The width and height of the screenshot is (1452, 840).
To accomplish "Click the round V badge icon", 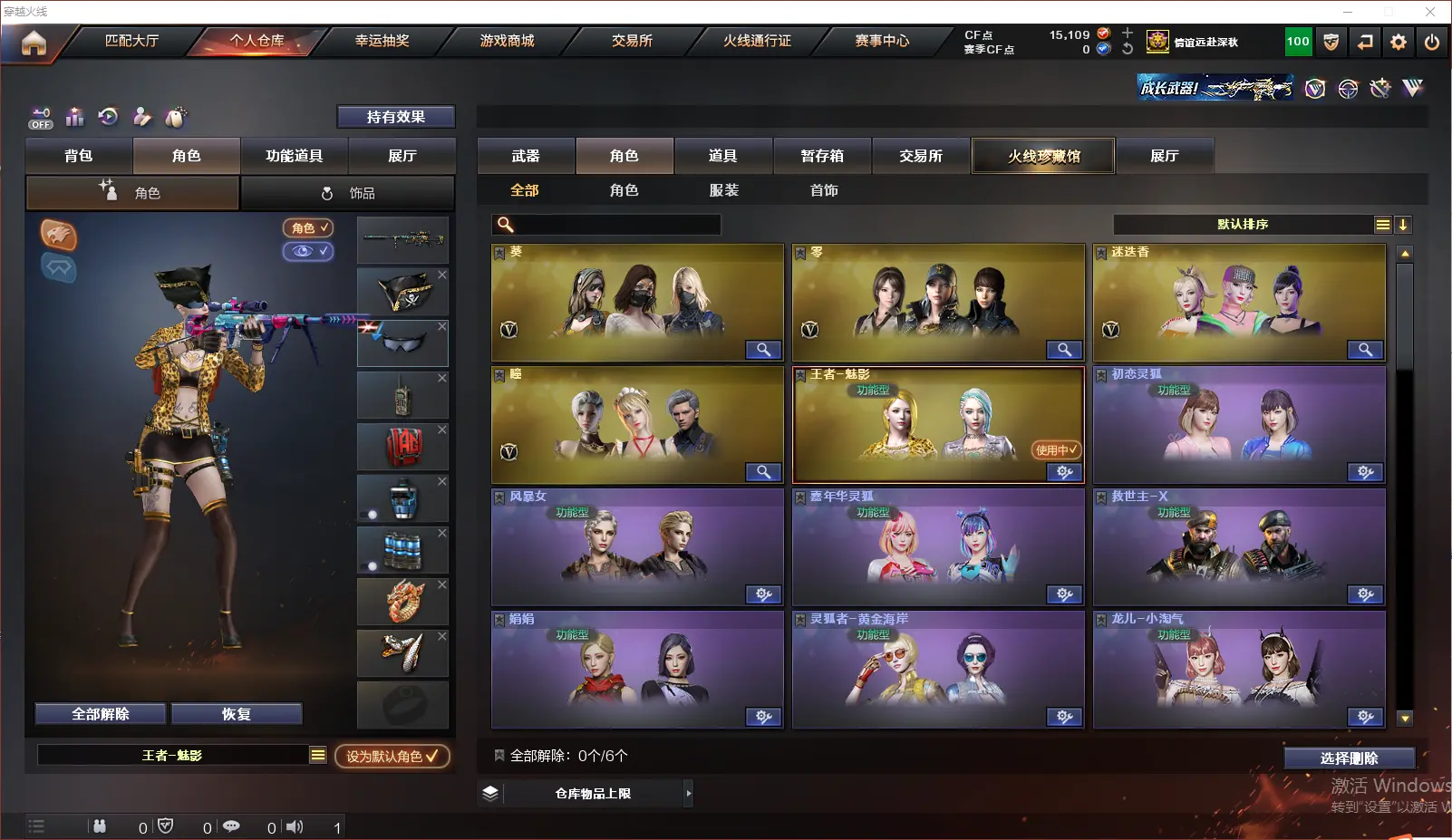I will click(x=1315, y=88).
